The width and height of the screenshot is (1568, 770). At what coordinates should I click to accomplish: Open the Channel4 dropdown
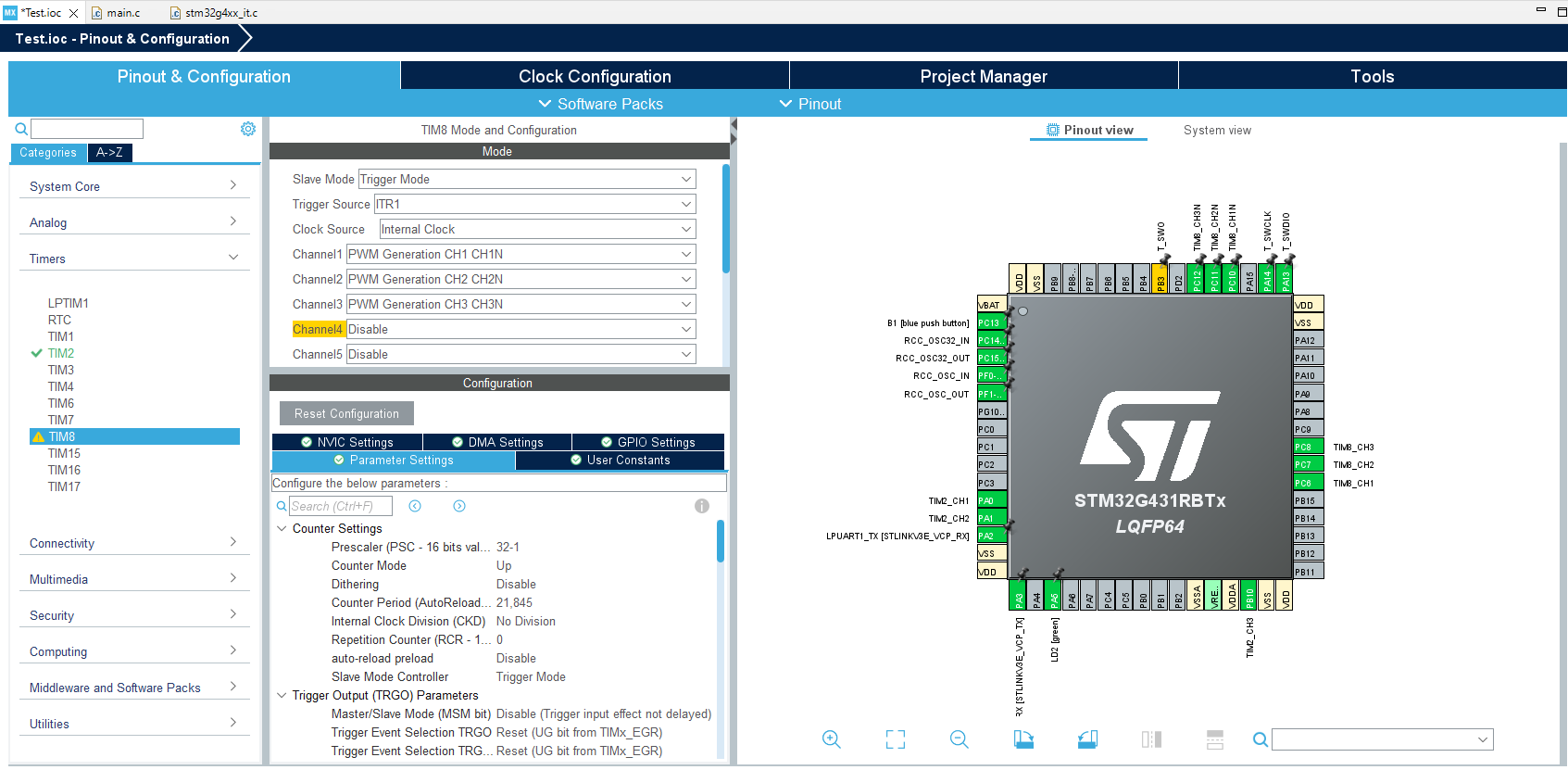pos(521,329)
